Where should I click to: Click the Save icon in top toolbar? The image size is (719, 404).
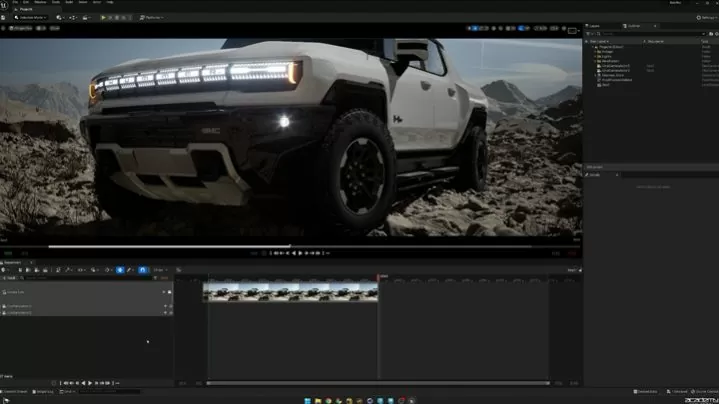[x=6, y=17]
